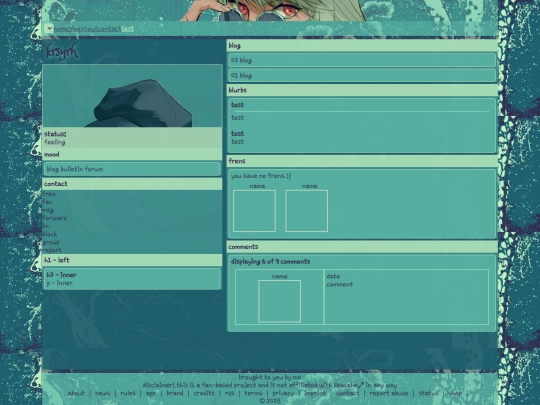Click the frens section header

click(362, 161)
